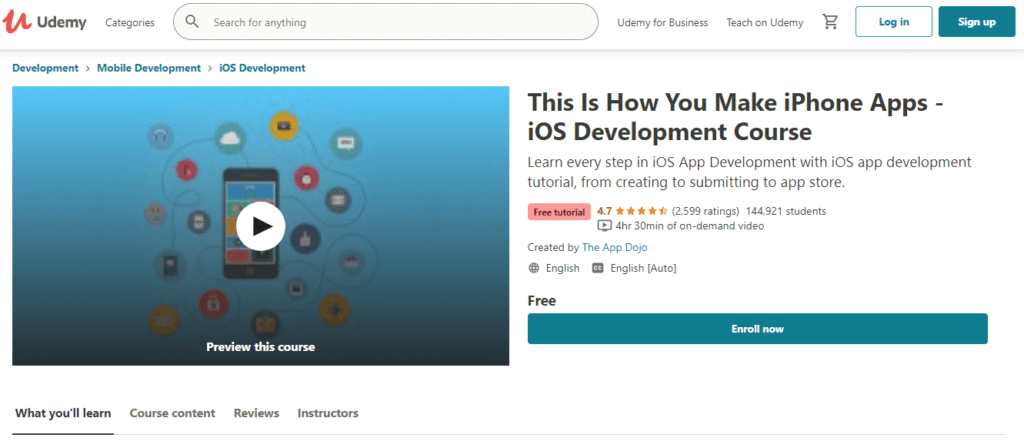Viewport: 1024px width, 448px height.
Task: Click the Enroll now button
Action: [758, 328]
